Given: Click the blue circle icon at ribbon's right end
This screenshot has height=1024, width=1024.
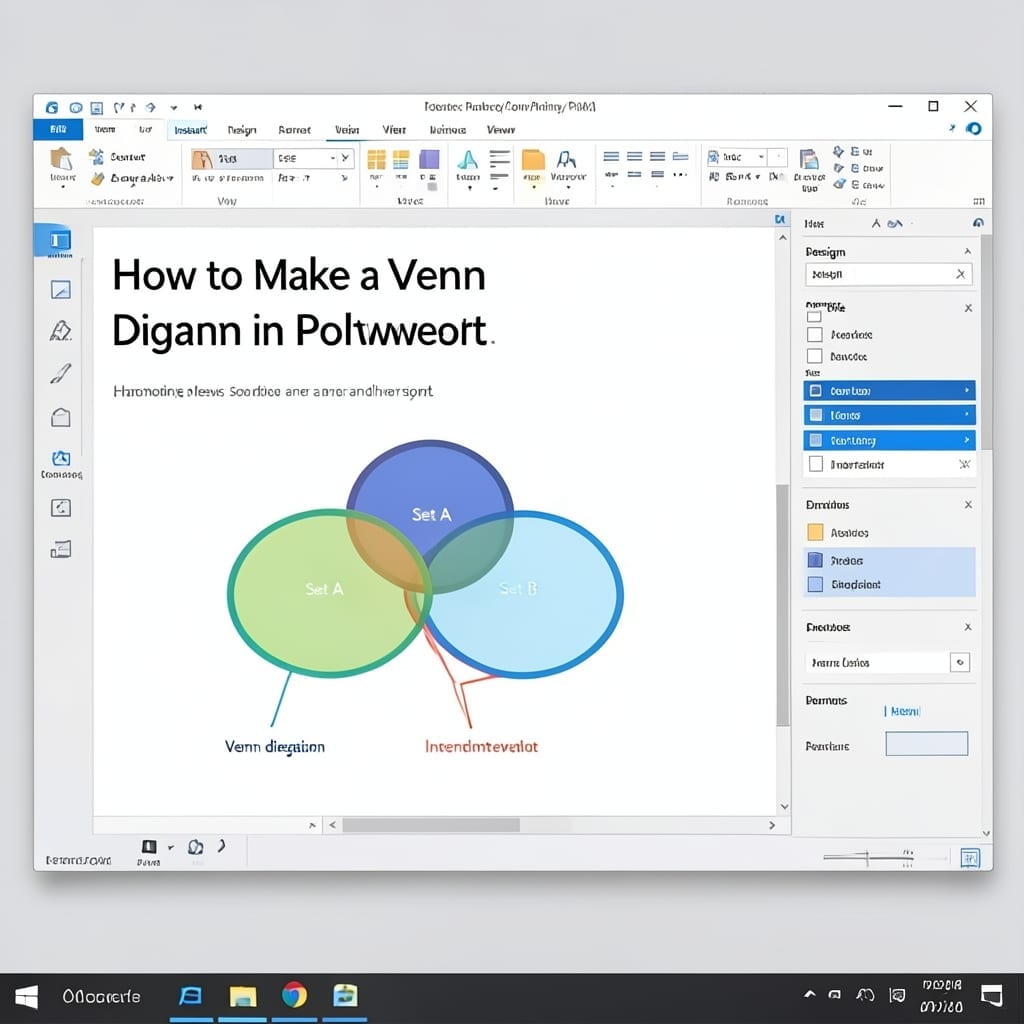Looking at the screenshot, I should (974, 129).
